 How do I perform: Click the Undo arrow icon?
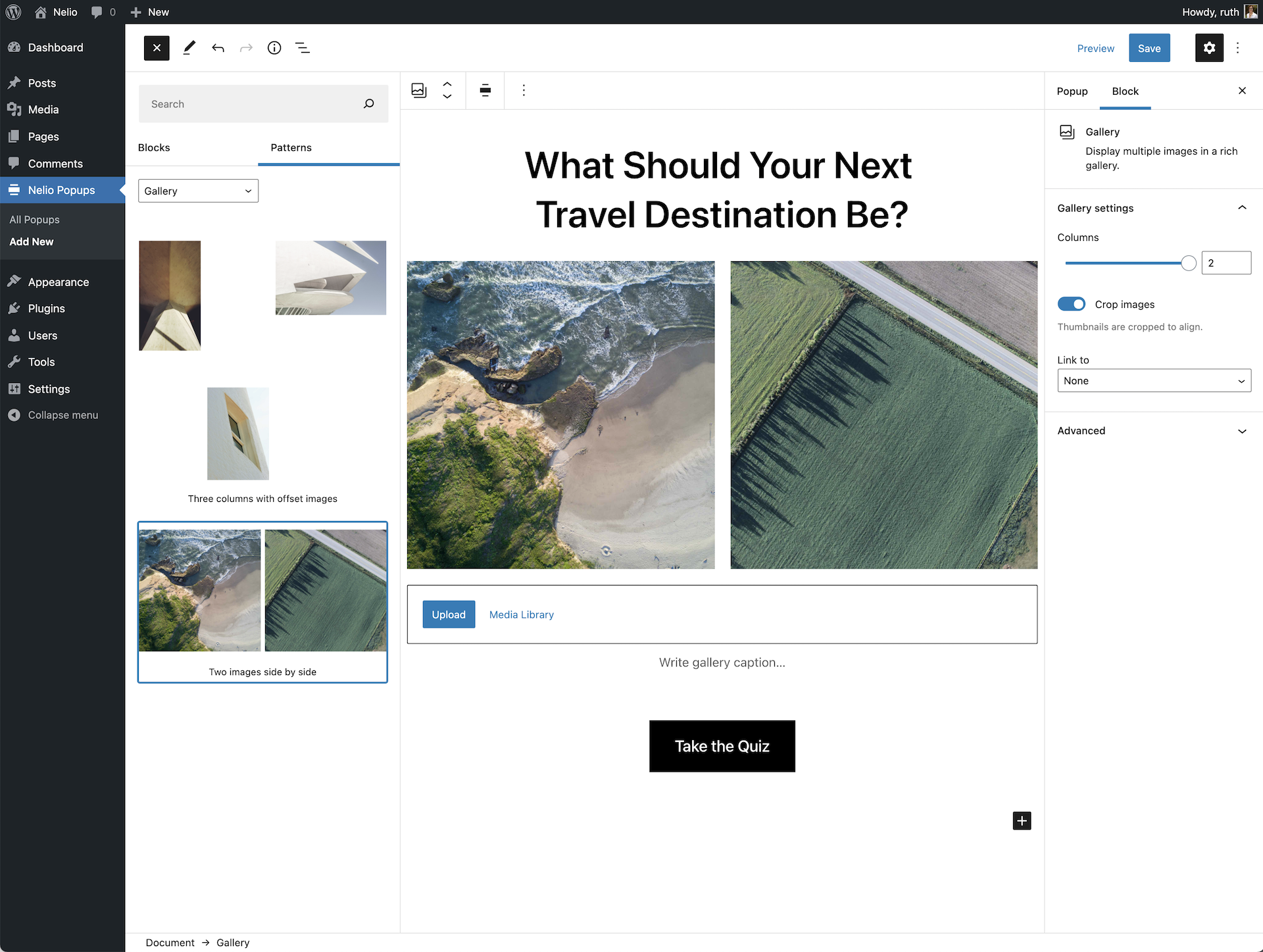click(x=218, y=48)
